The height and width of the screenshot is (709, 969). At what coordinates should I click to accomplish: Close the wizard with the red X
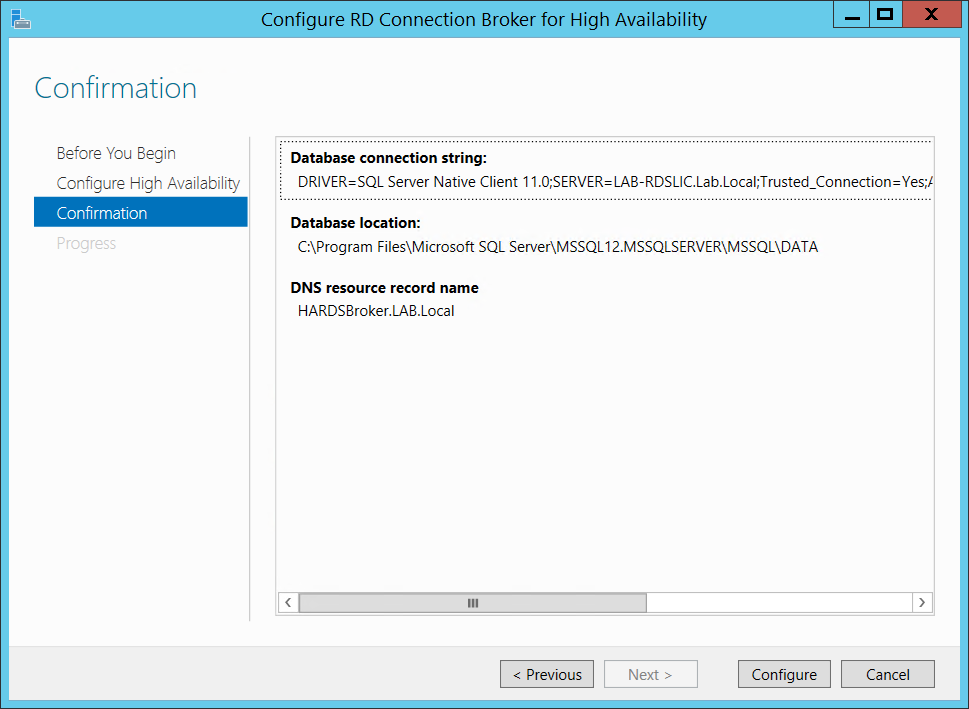(x=930, y=15)
